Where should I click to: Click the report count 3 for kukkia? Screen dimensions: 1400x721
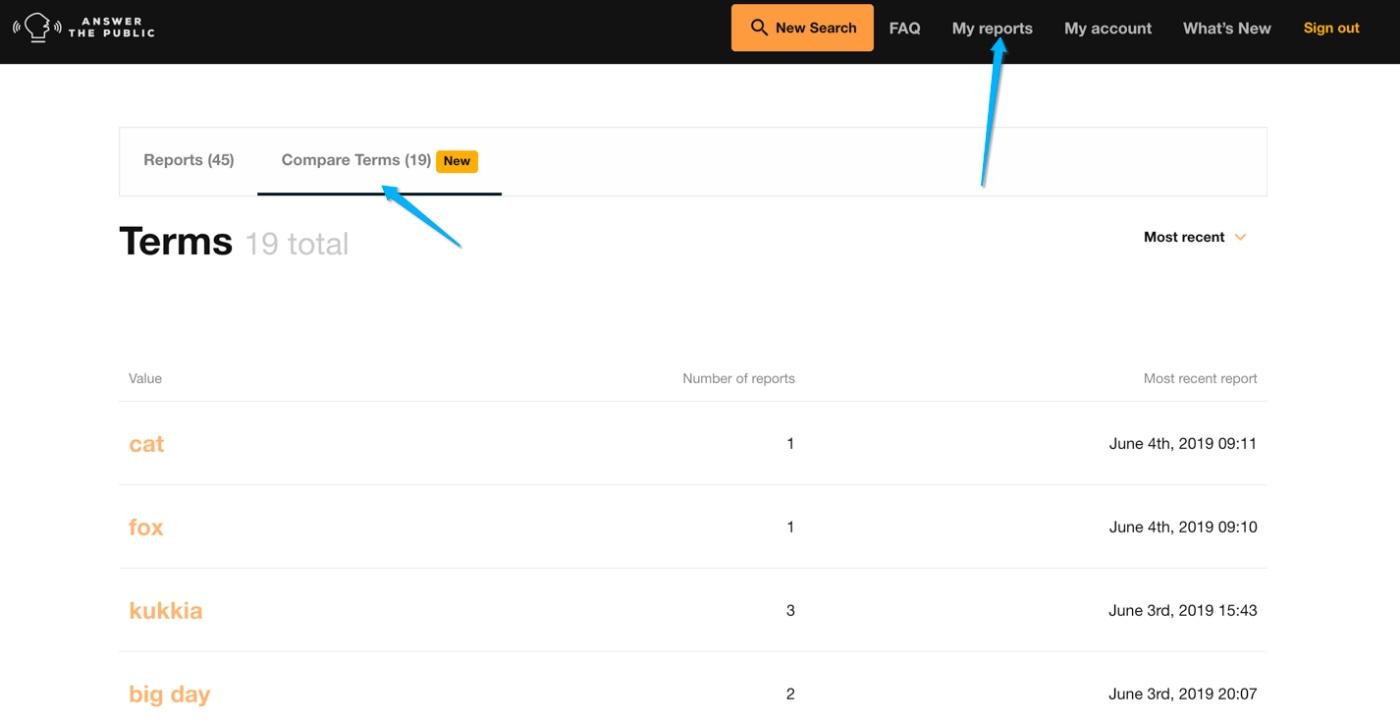(x=790, y=610)
